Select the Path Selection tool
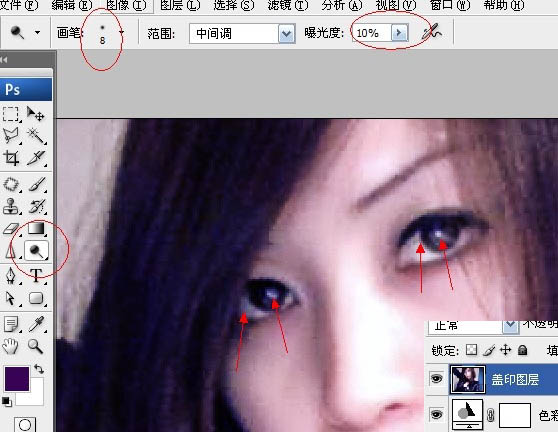The width and height of the screenshot is (558, 432). (x=11, y=298)
